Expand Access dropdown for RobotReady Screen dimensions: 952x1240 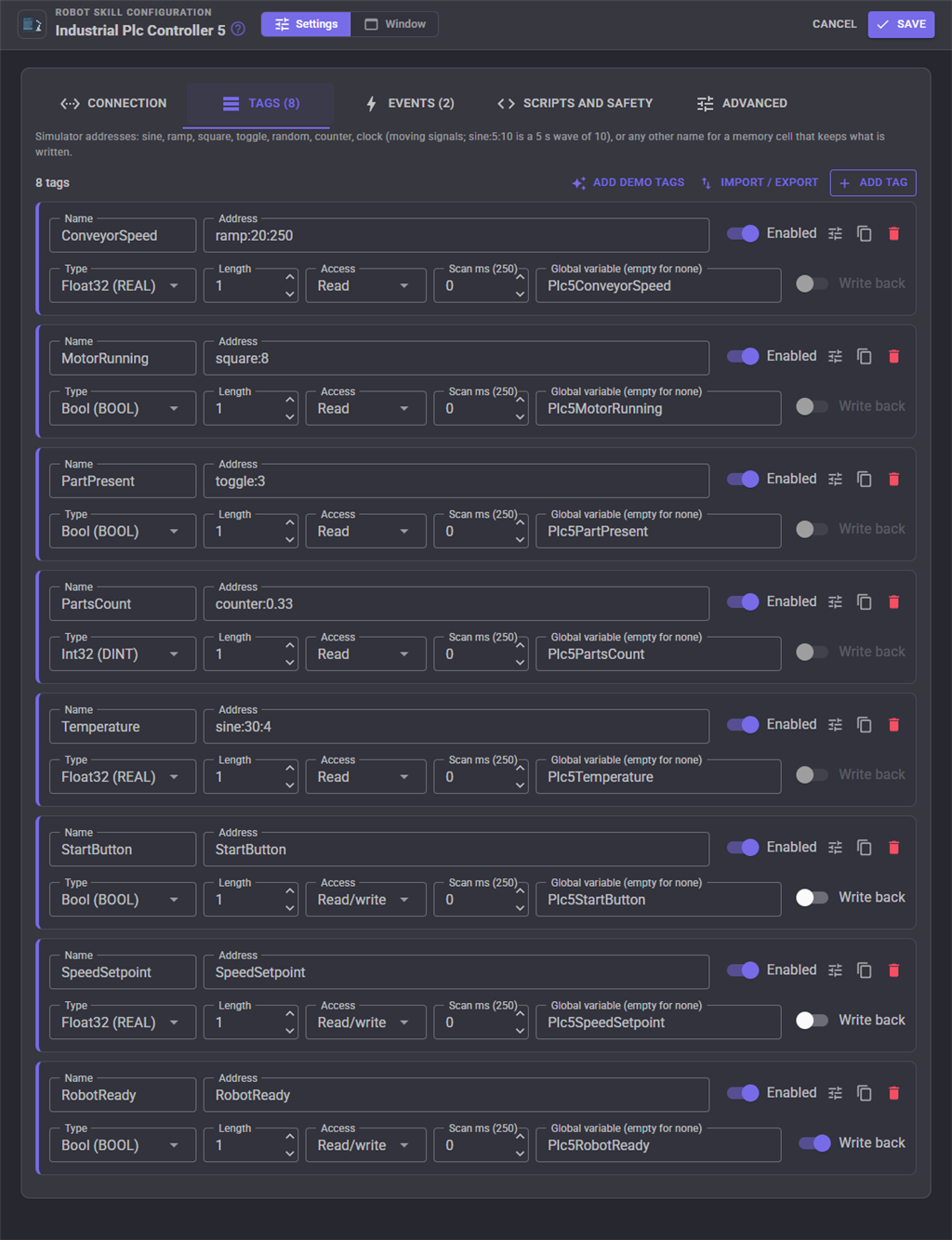(x=365, y=1144)
